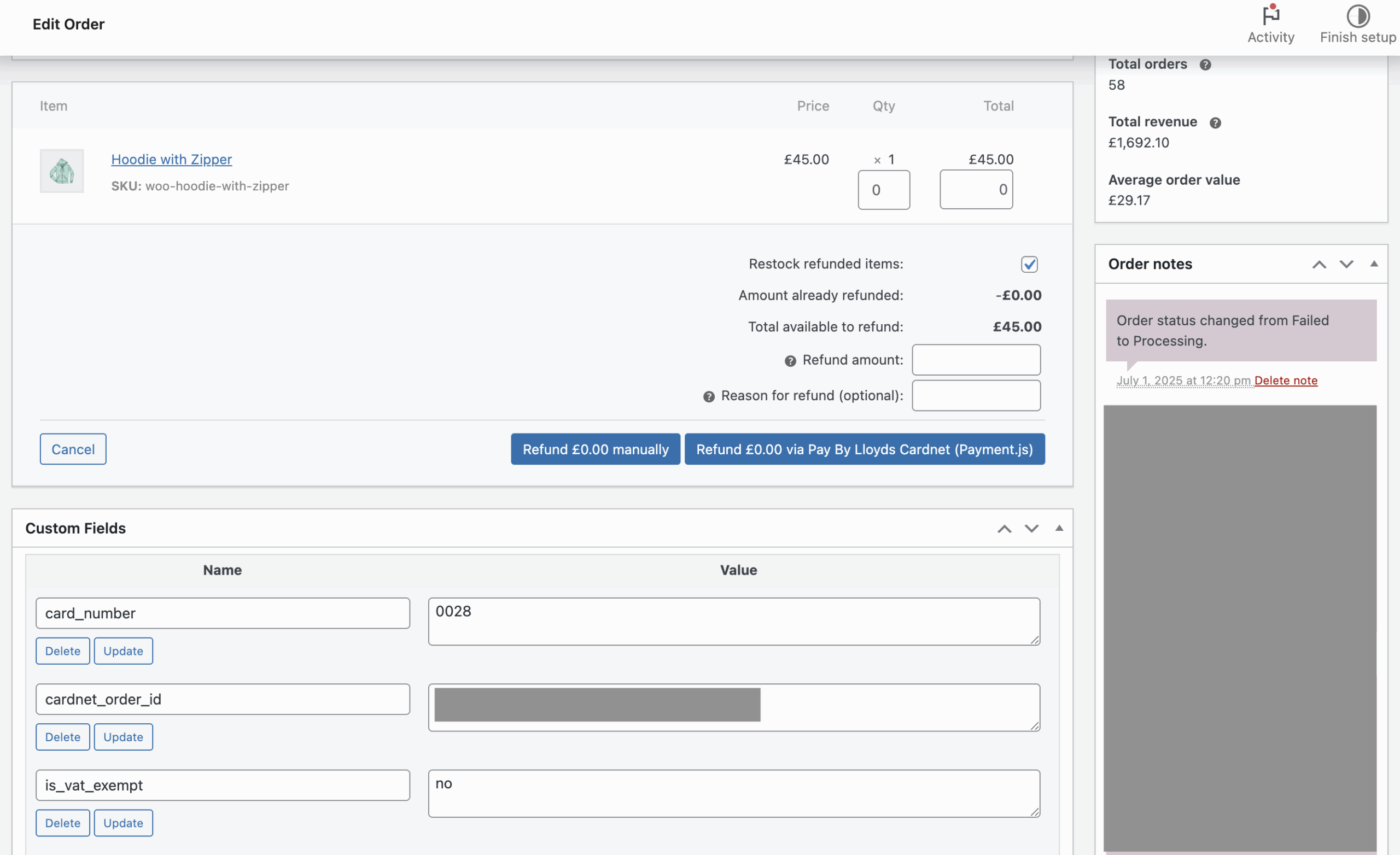Uncheck Restock refunded items
Screen dimensions: 1400x855
click(1029, 263)
